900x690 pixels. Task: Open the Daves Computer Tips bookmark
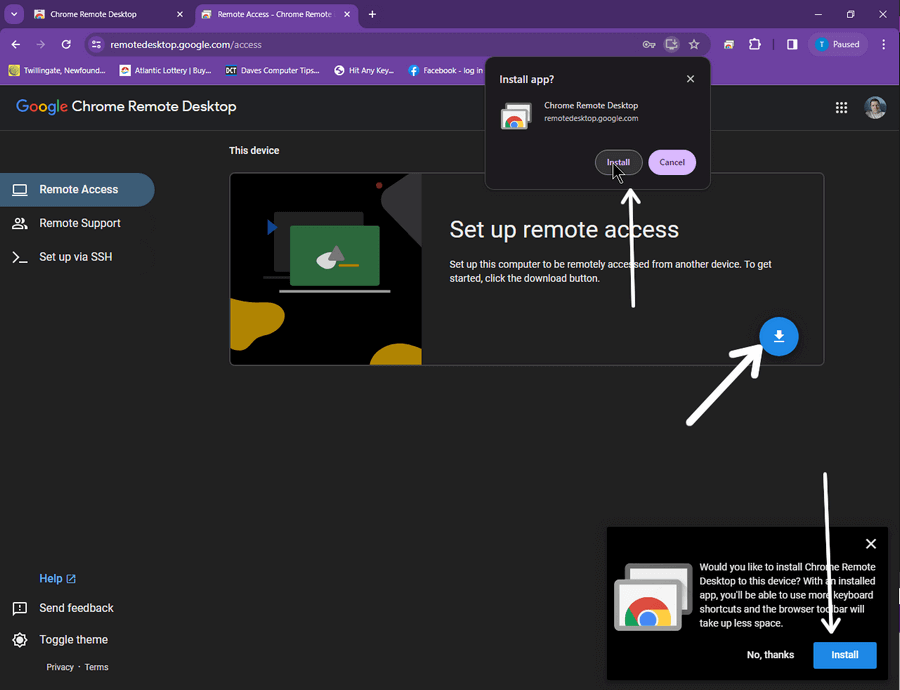coord(272,71)
